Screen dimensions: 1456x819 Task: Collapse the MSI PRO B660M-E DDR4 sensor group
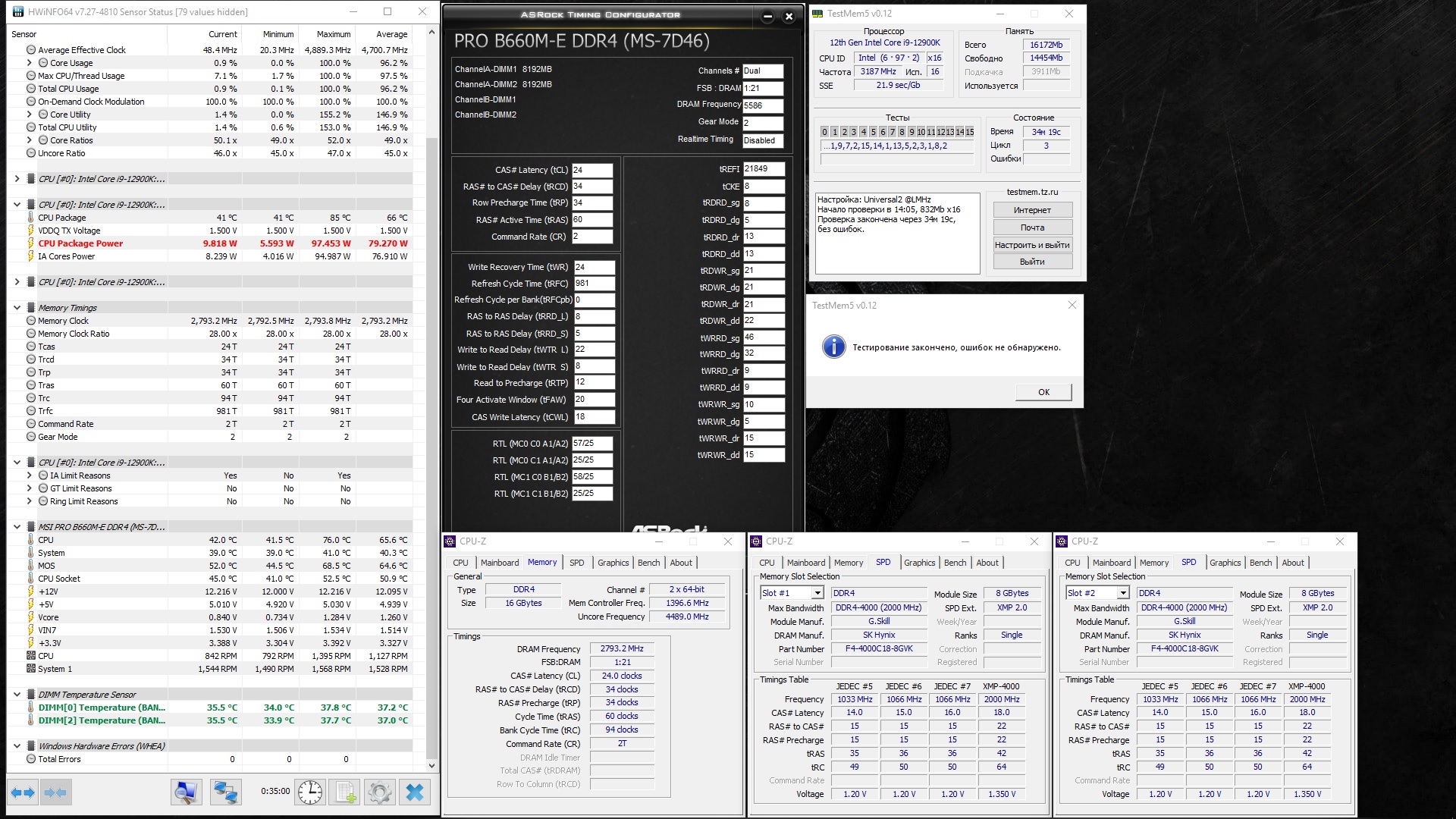point(17,527)
